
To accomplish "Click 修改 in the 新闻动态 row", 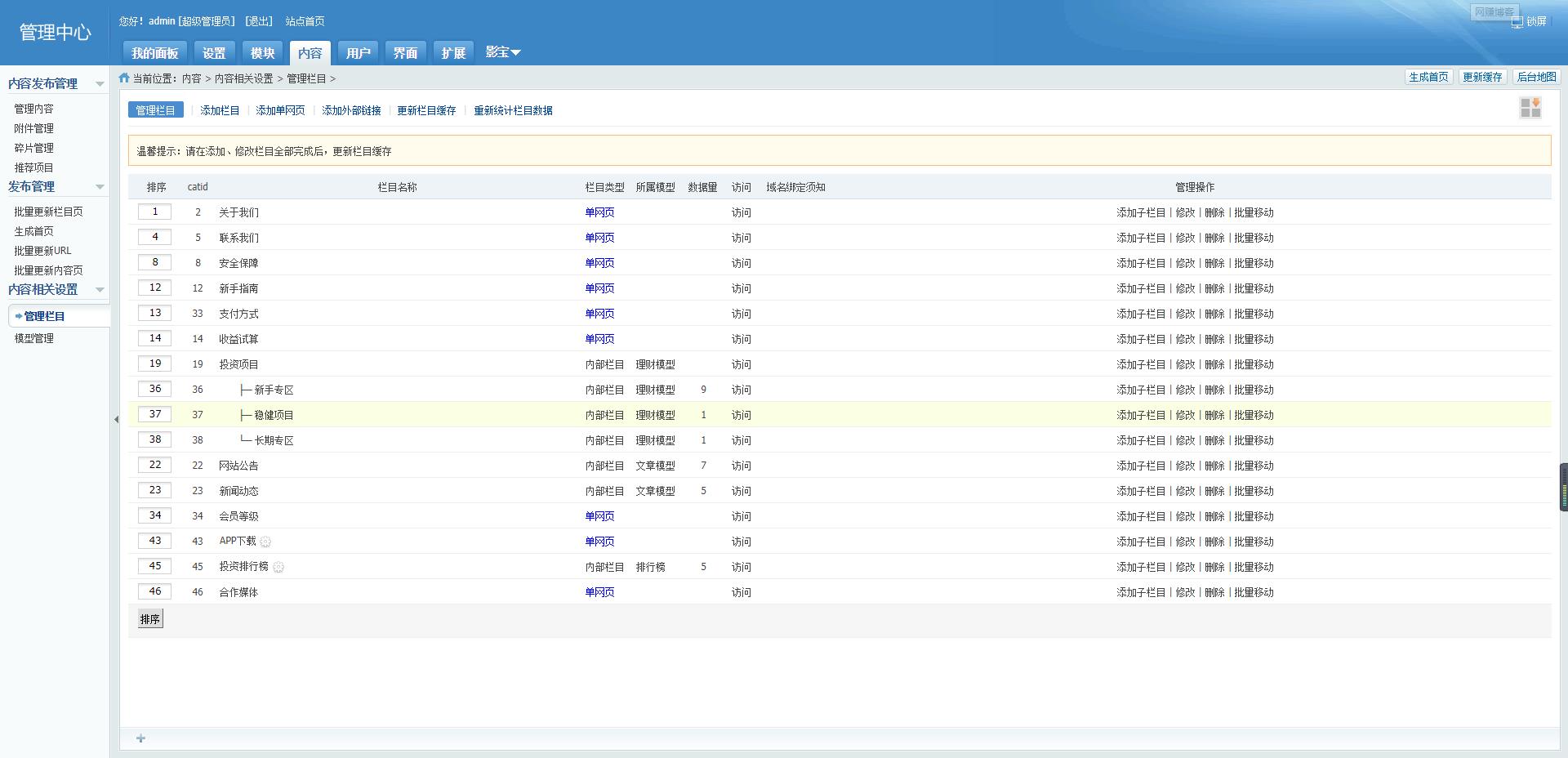I will 1185,491.
